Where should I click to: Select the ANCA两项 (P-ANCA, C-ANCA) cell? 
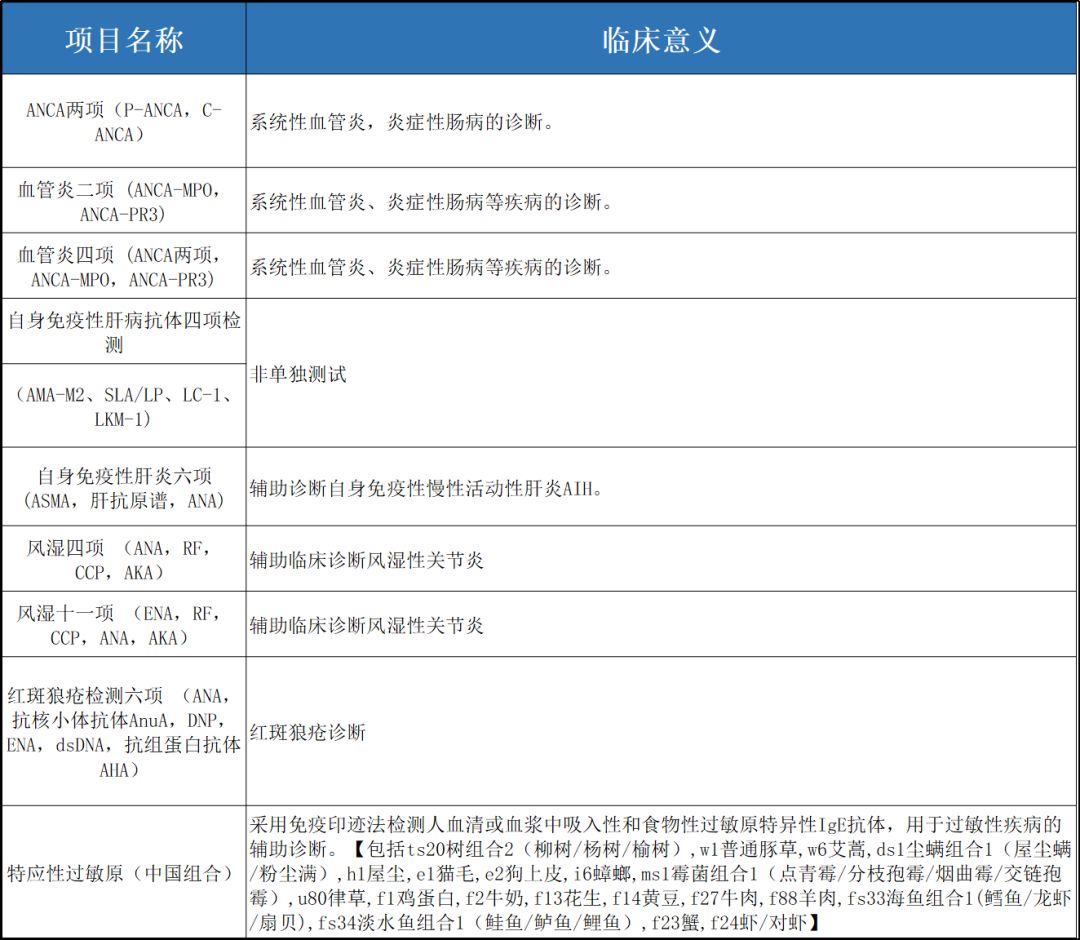click(124, 122)
